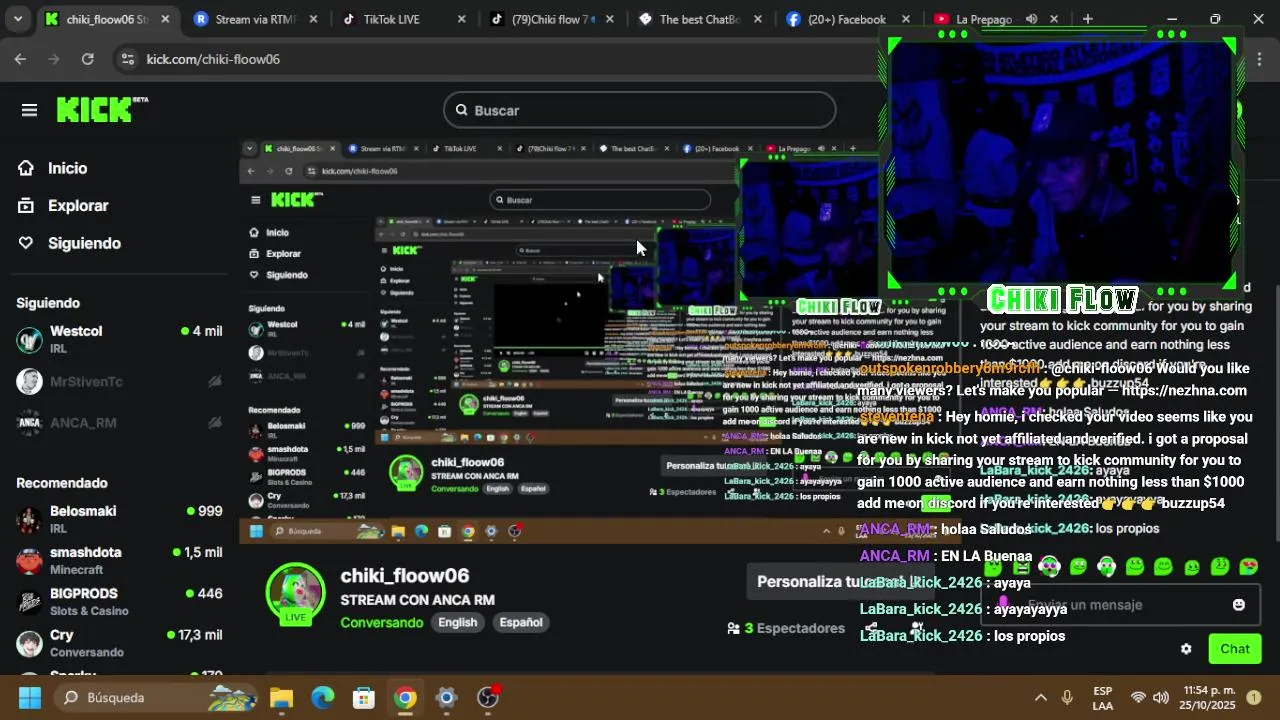Open network Wi-Fi tray icon
This screenshot has height=720, width=1280.
[1138, 697]
